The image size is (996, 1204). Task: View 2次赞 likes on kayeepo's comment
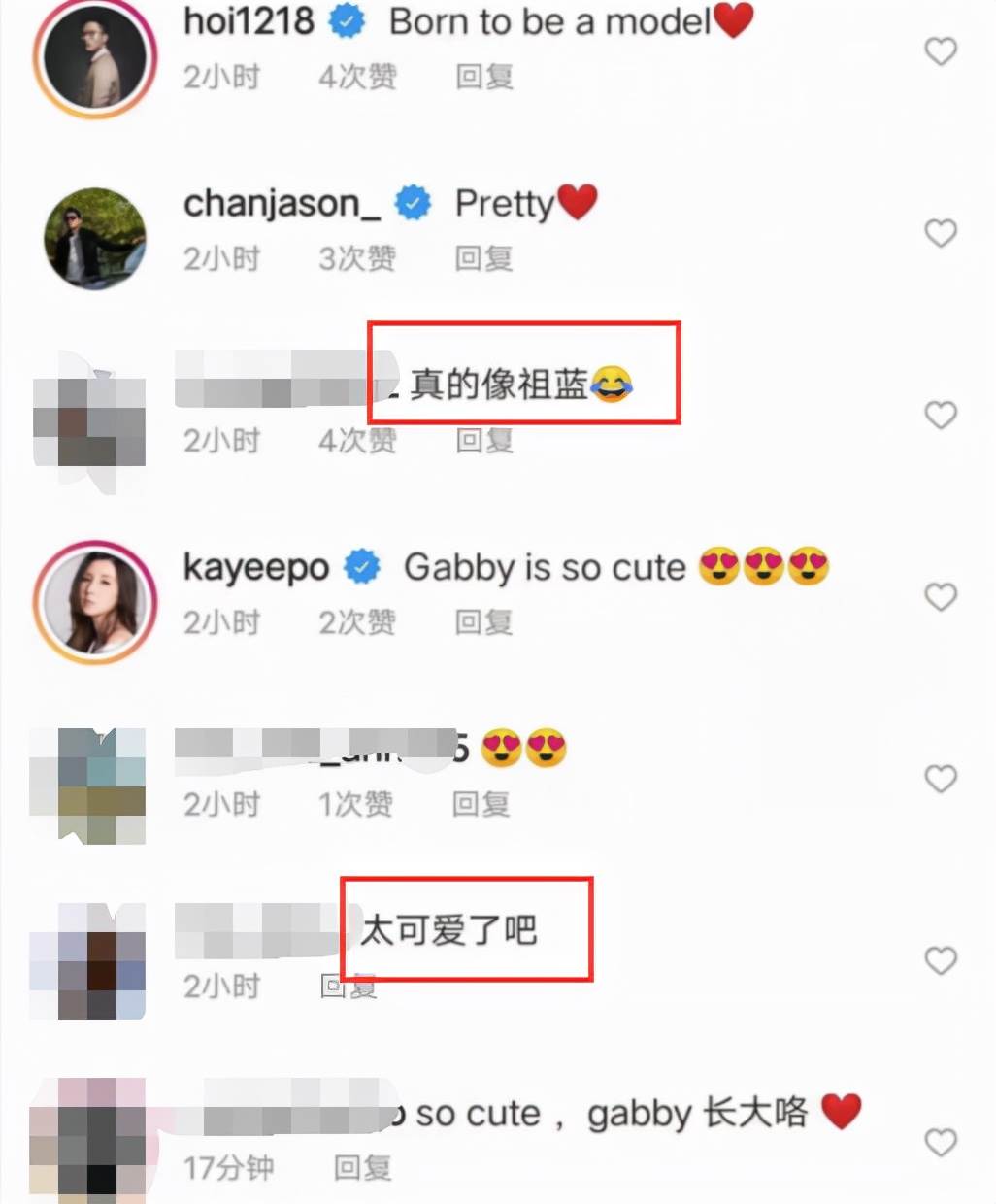[x=357, y=622]
